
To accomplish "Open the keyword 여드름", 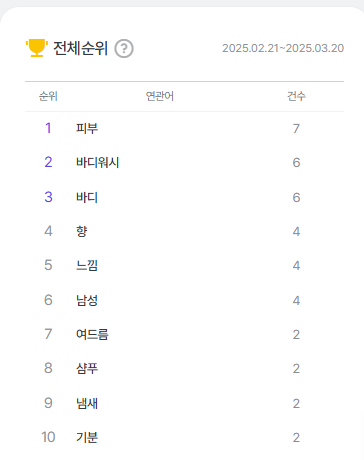I will (x=92, y=334).
